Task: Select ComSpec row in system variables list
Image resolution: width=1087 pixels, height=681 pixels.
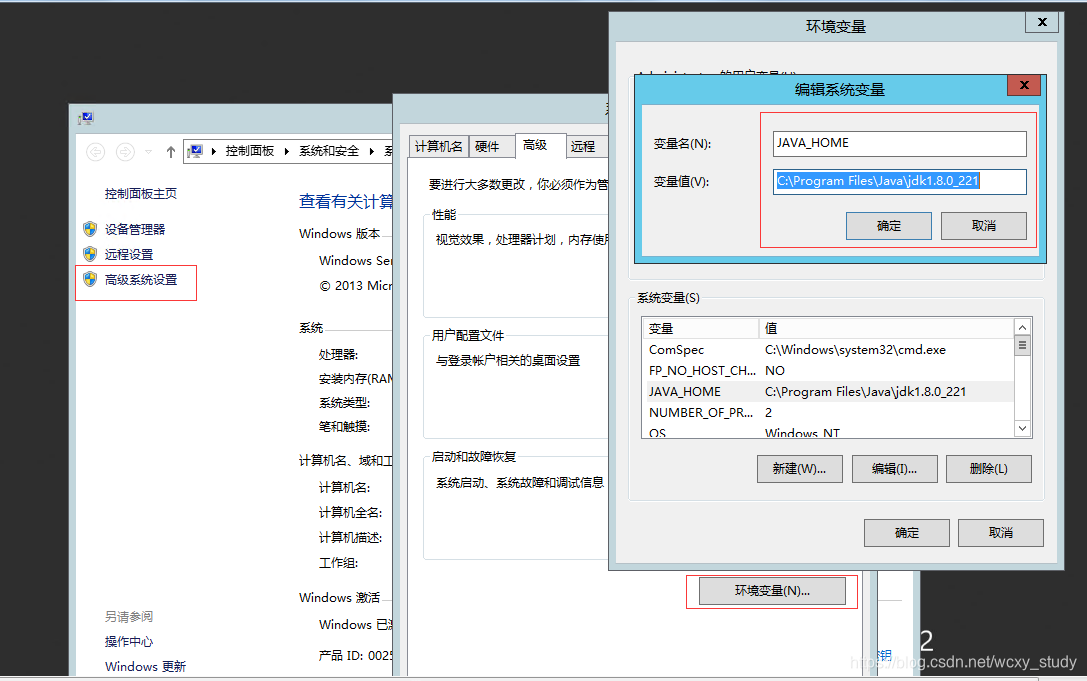Action: point(828,350)
